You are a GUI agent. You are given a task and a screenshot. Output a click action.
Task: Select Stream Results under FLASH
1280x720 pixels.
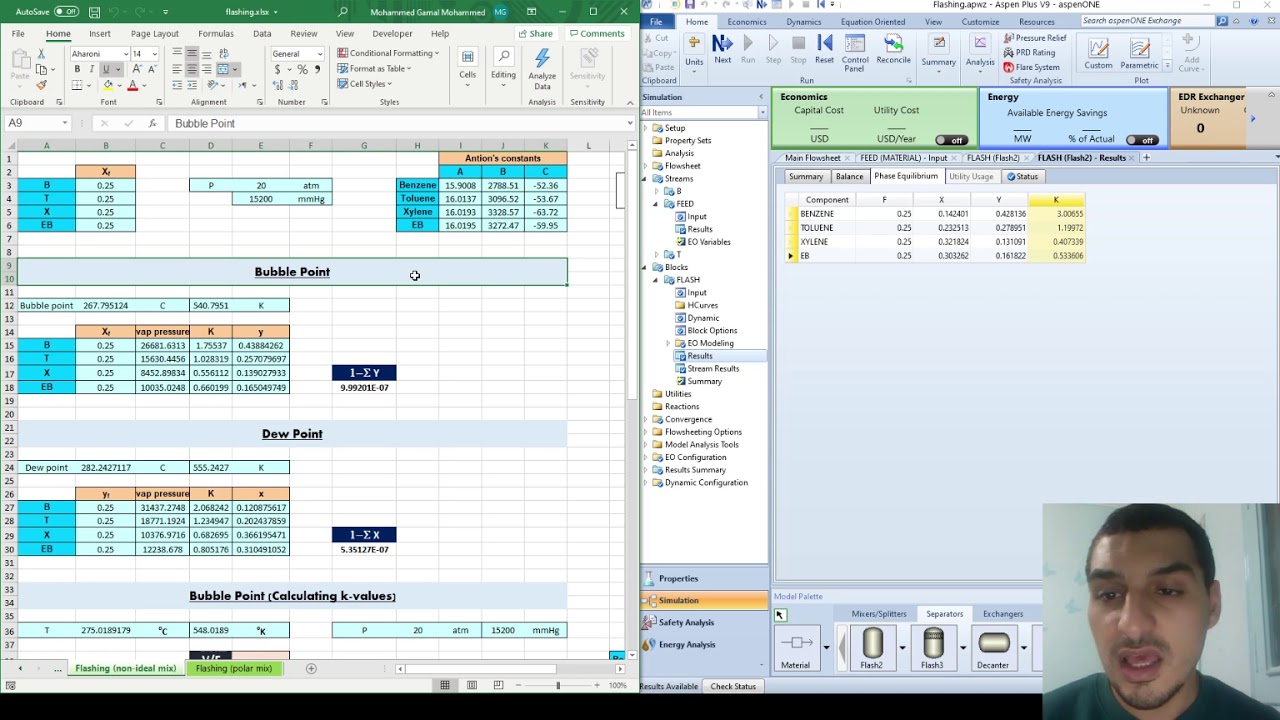(713, 368)
